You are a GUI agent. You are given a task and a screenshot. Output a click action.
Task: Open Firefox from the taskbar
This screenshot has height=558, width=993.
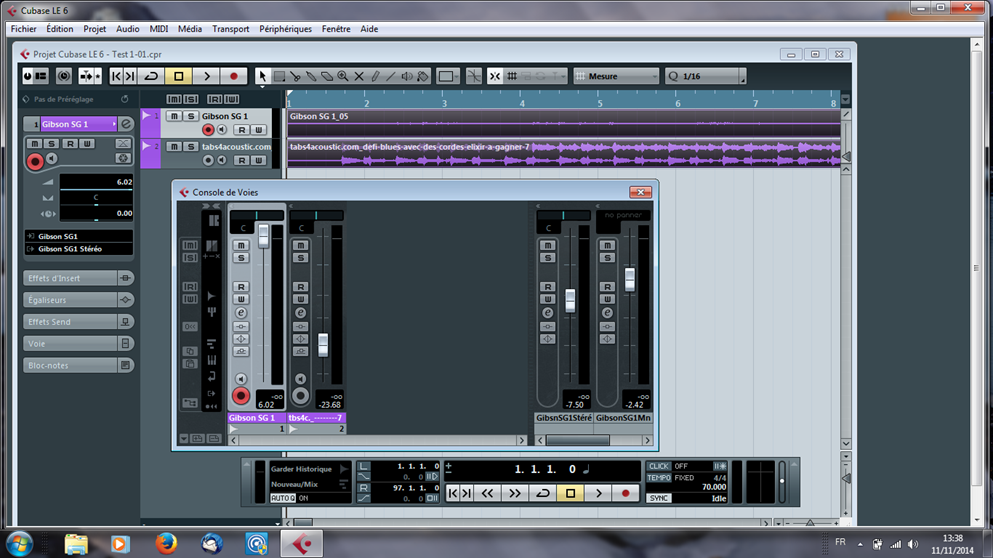click(166, 543)
